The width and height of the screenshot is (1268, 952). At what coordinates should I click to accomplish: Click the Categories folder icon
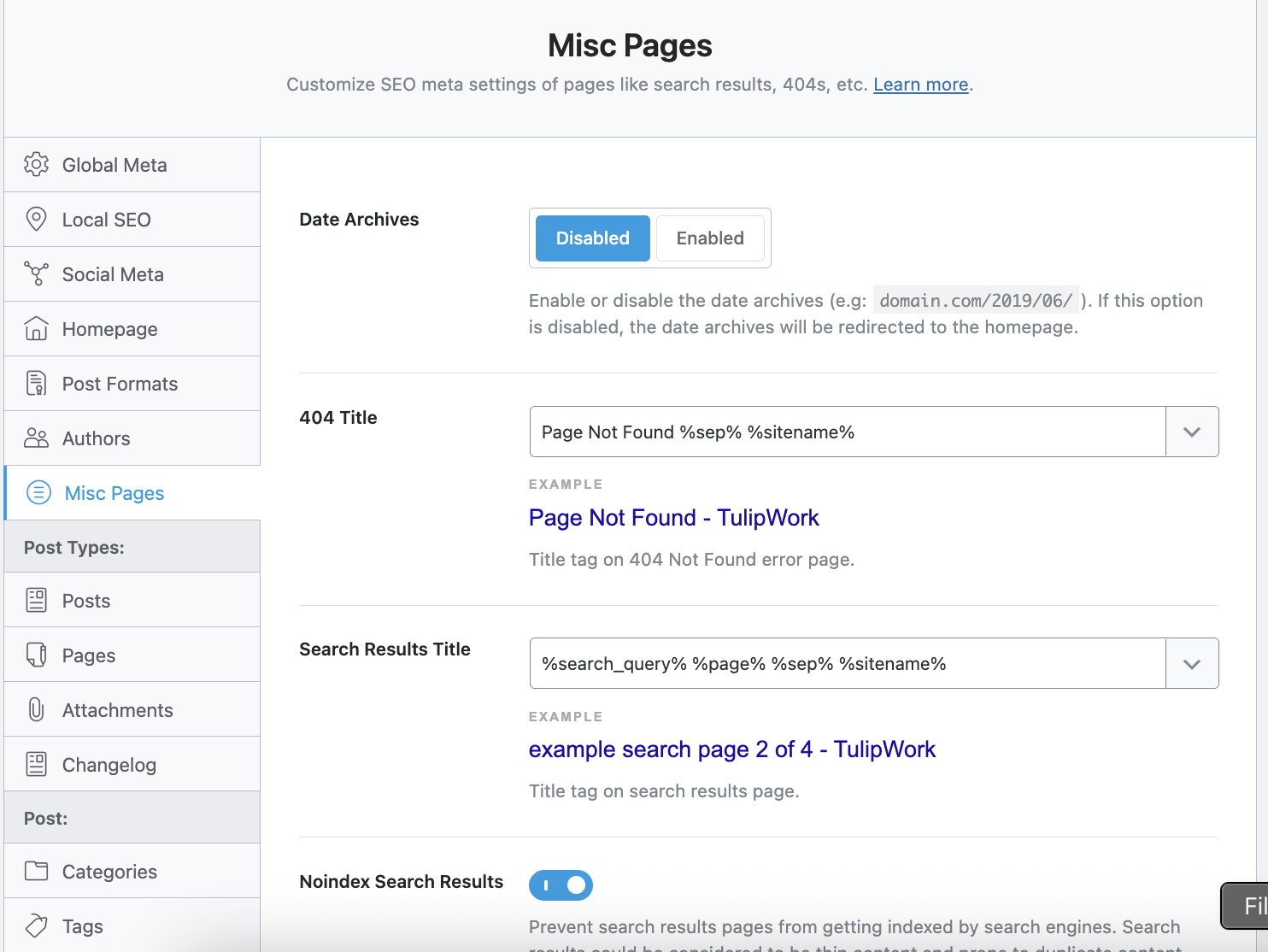tap(36, 871)
